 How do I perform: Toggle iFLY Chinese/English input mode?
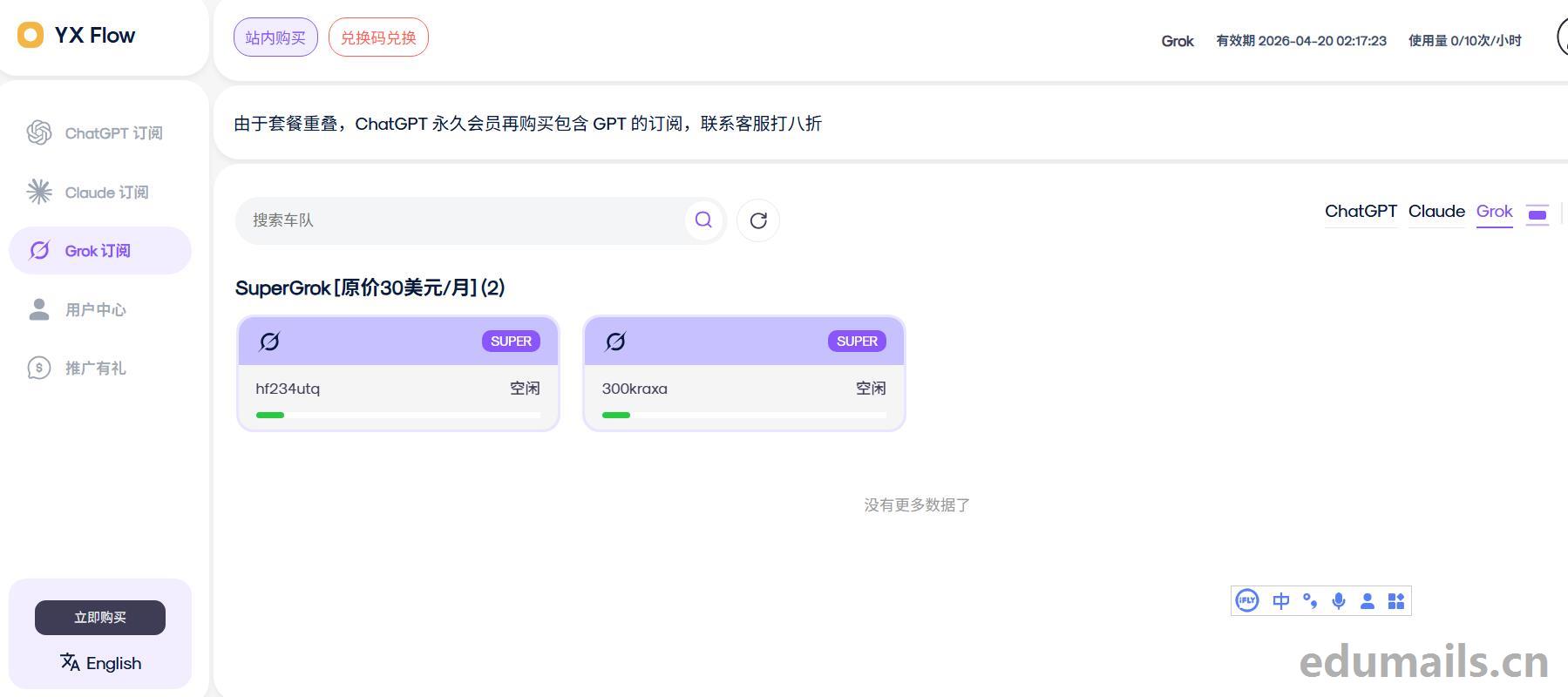point(1280,601)
